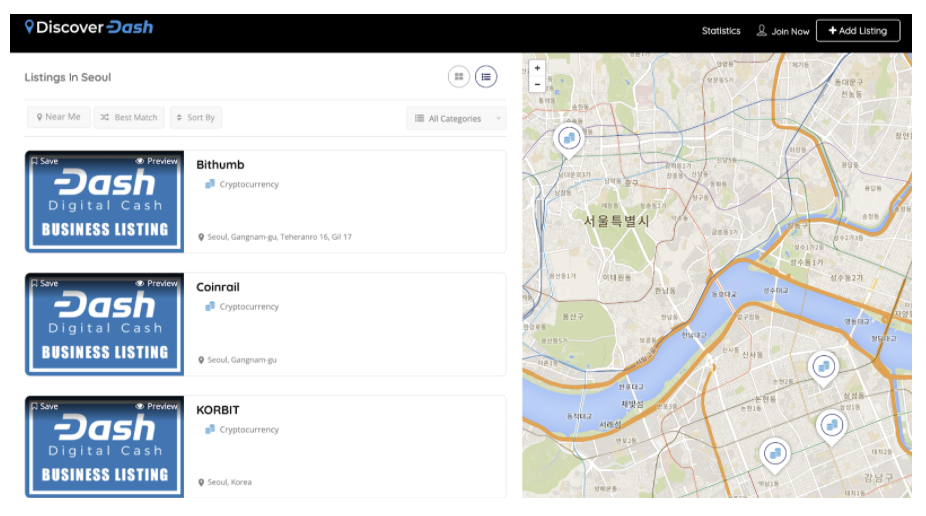The image size is (926, 516).
Task: Preview the KORBIT listing
Action: 156,406
